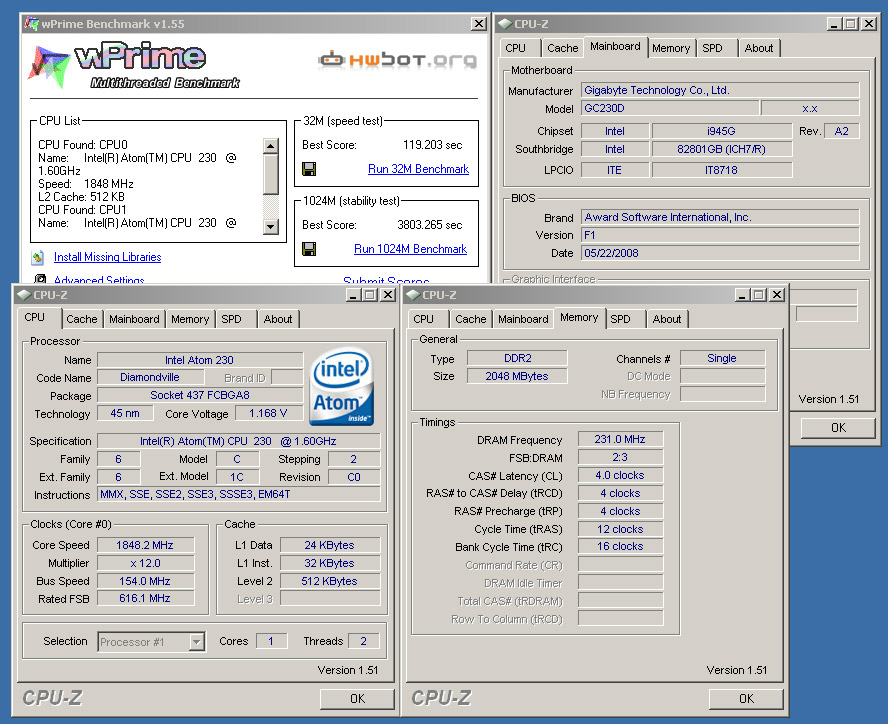
Task: Select Cache tab in Mainboard window
Action: click(x=562, y=48)
